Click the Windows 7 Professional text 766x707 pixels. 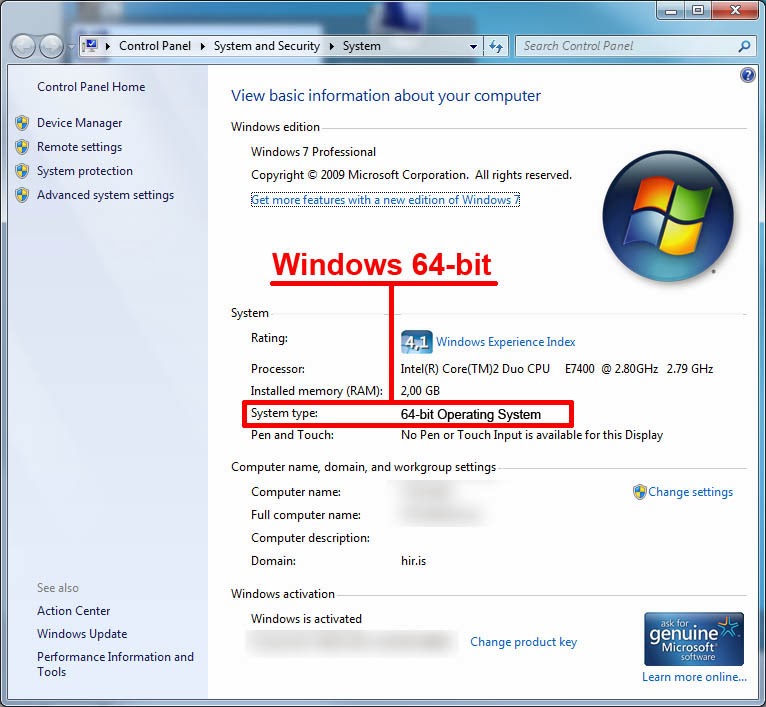pyautogui.click(x=313, y=152)
